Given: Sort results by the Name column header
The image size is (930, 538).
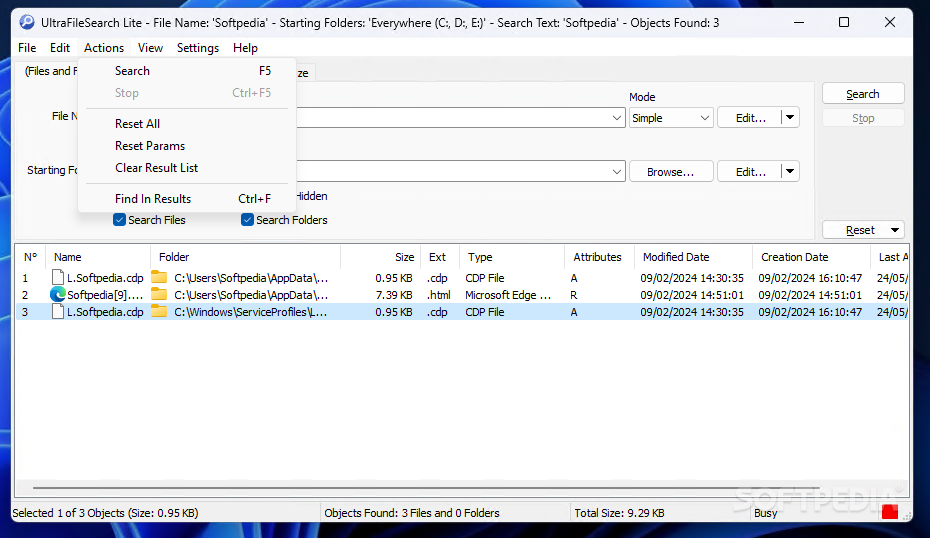Looking at the screenshot, I should click(98, 257).
